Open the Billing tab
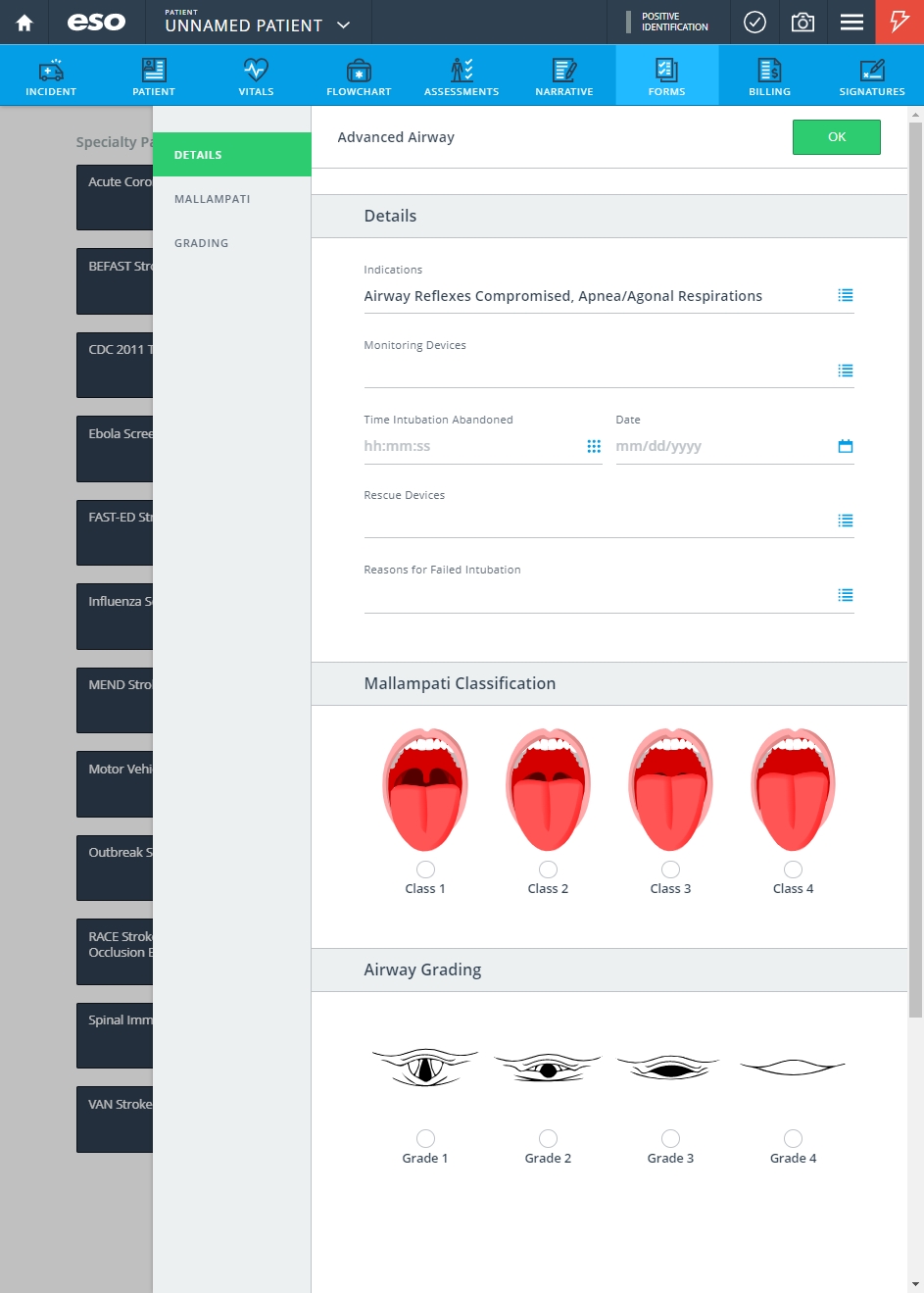 (x=769, y=75)
